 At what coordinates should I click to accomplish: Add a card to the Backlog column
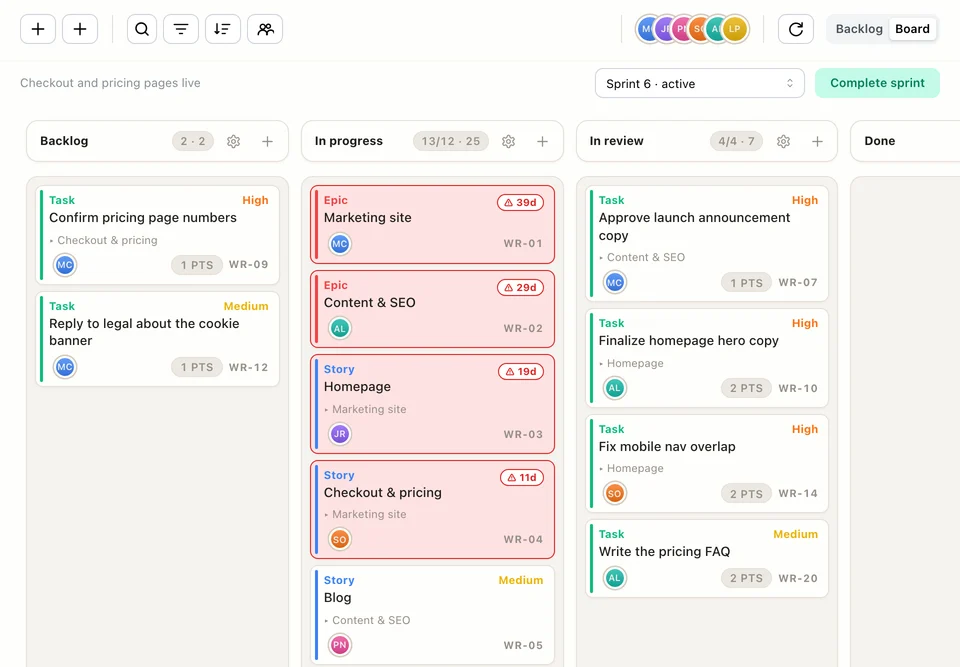(x=268, y=141)
